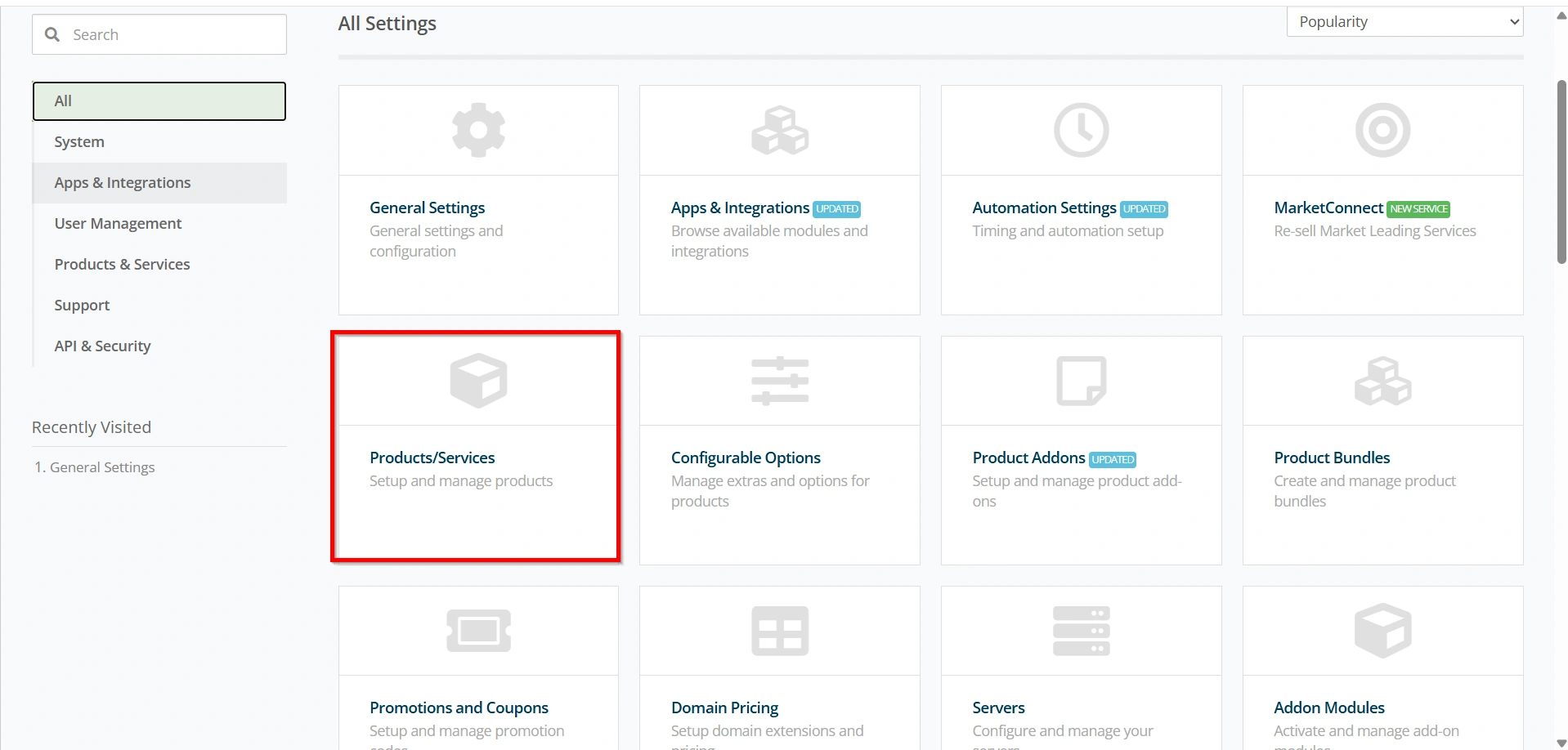Image resolution: width=1568 pixels, height=750 pixels.
Task: Open Domain Pricing title link
Action: [724, 708]
